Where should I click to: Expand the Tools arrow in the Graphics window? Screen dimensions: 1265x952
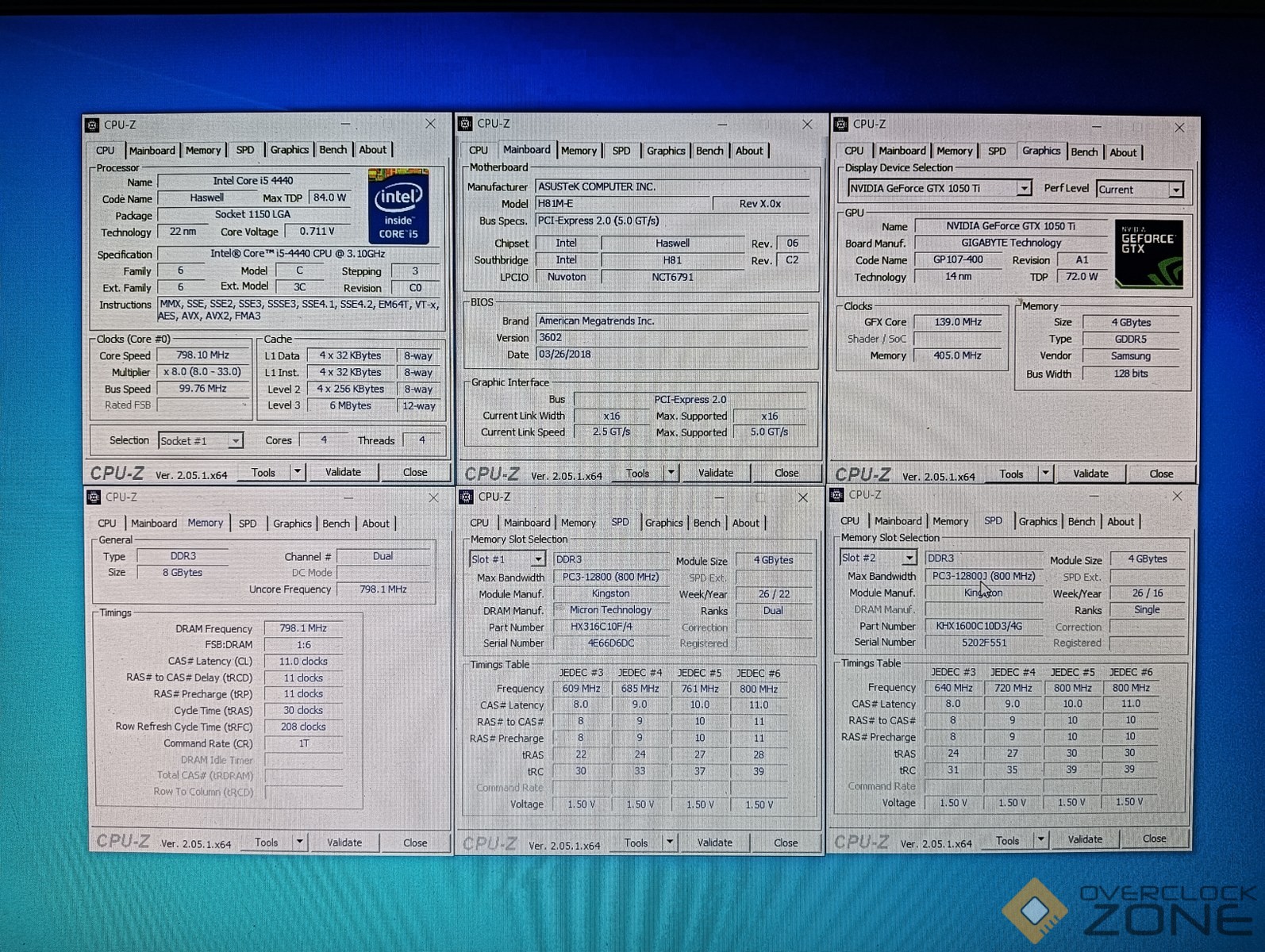tap(1046, 474)
